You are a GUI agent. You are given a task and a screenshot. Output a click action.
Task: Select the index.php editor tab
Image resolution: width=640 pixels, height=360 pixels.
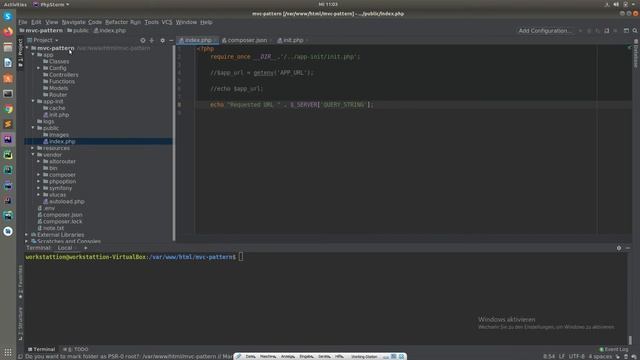pyautogui.click(x=198, y=40)
